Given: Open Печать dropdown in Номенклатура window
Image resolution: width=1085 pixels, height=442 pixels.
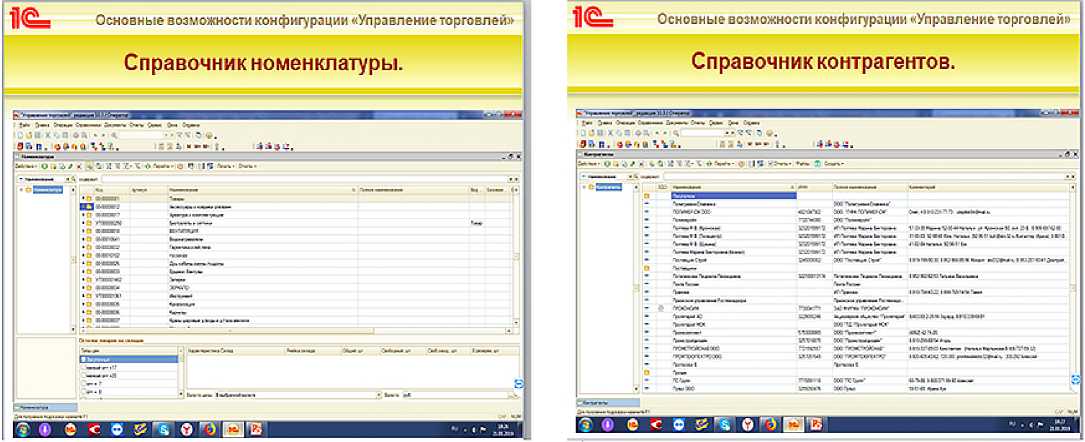Looking at the screenshot, I should [x=225, y=166].
